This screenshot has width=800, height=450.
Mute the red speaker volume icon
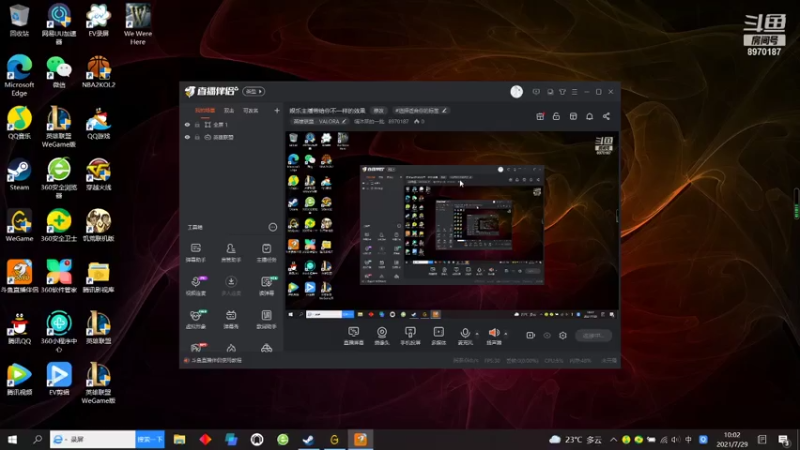[x=493, y=333]
